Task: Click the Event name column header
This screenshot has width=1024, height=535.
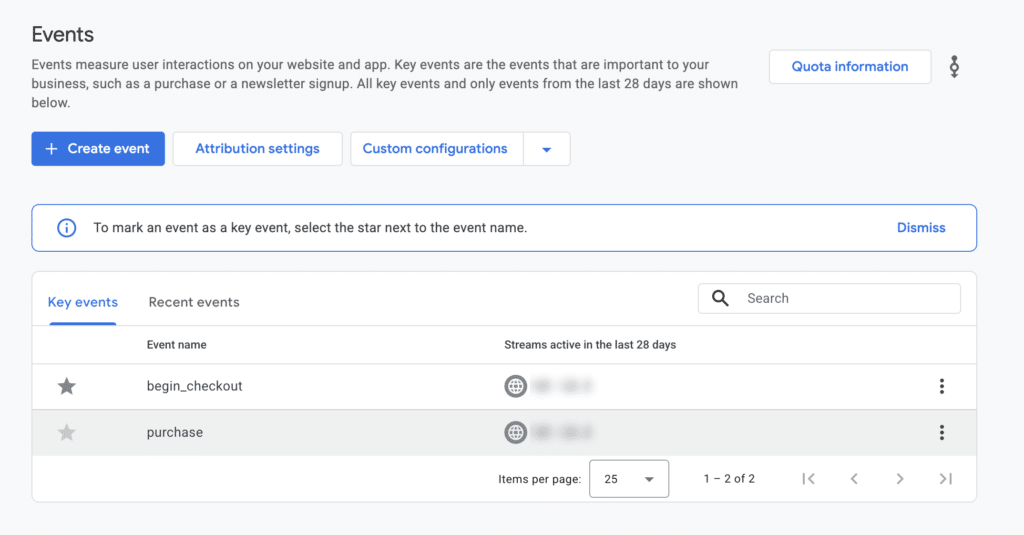Action: (x=176, y=345)
